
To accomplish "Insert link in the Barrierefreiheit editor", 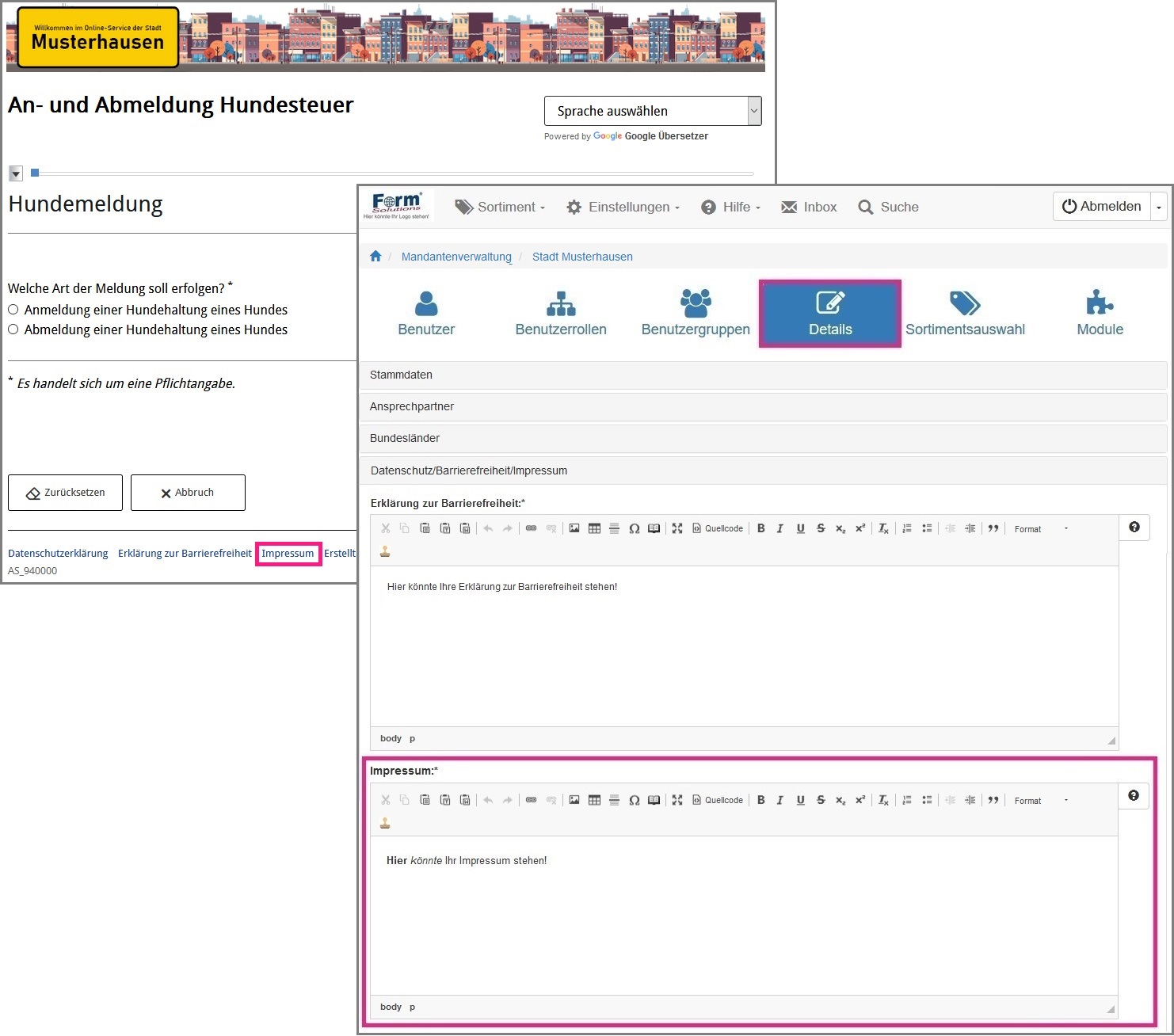I will [532, 528].
